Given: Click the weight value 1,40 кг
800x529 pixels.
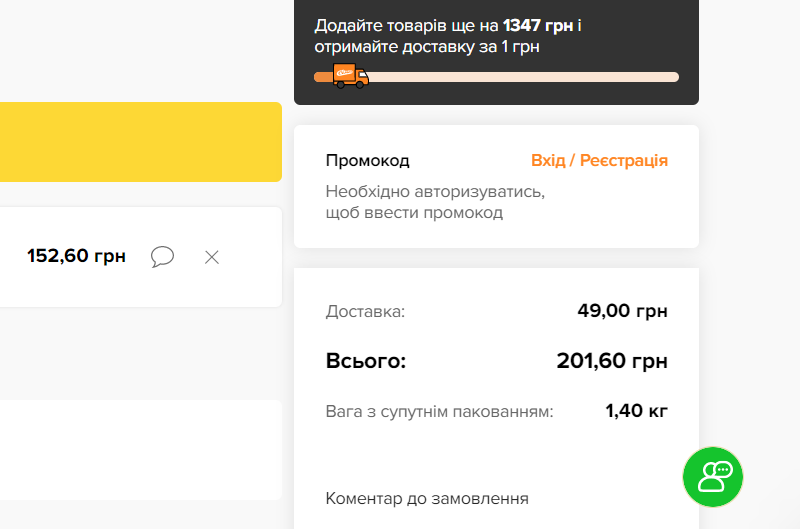Looking at the screenshot, I should (x=637, y=411).
